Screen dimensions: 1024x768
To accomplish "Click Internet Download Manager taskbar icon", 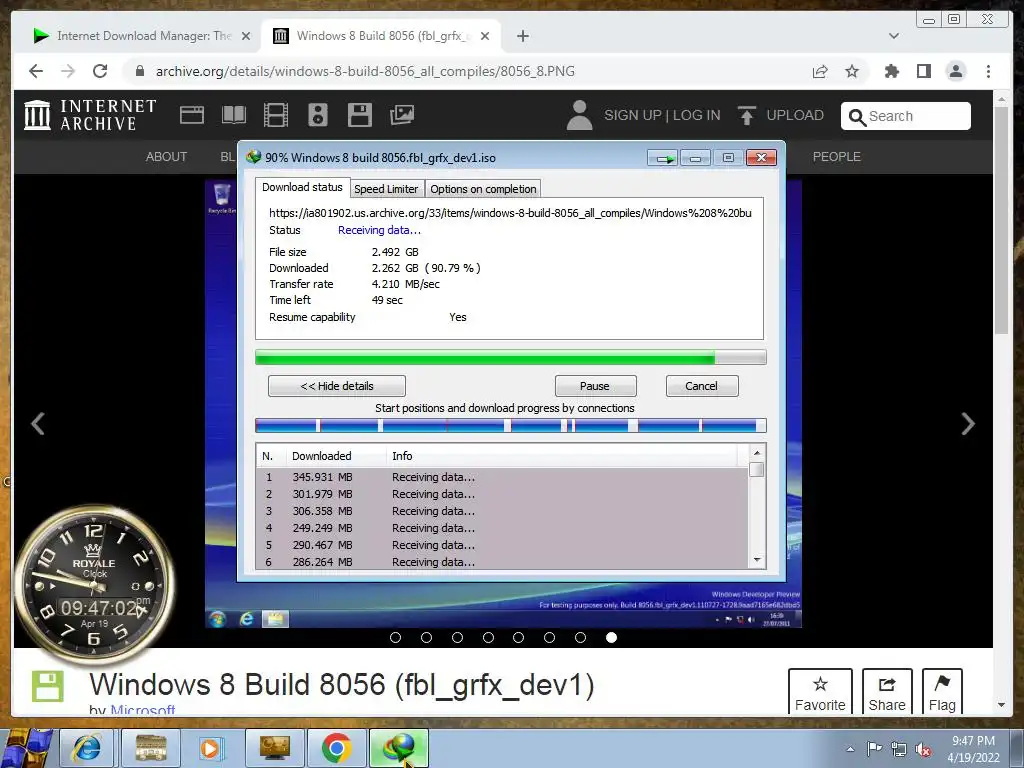I will coord(399,748).
